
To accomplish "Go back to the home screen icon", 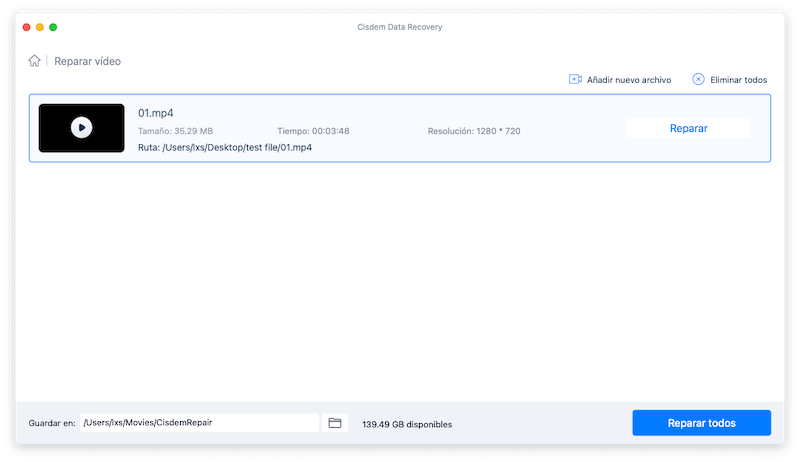I will (x=34, y=61).
